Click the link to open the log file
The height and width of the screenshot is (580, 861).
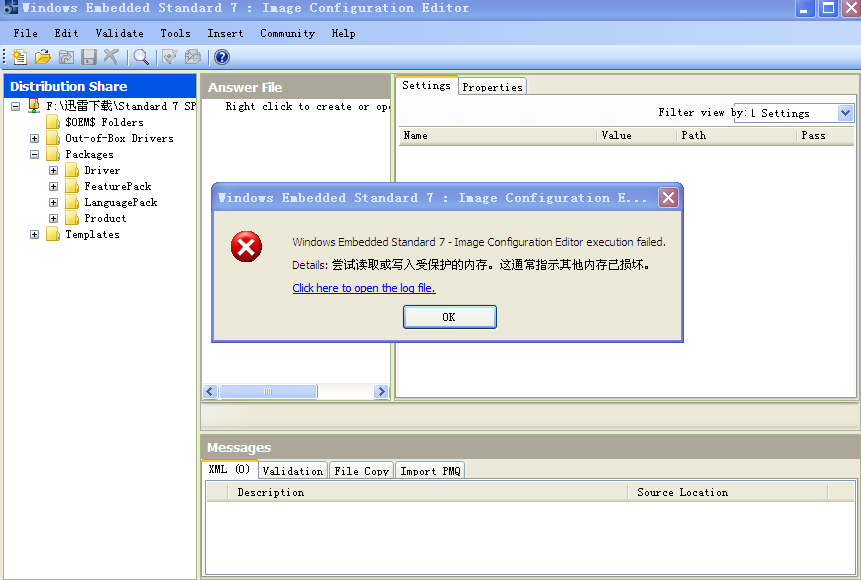[x=364, y=288]
